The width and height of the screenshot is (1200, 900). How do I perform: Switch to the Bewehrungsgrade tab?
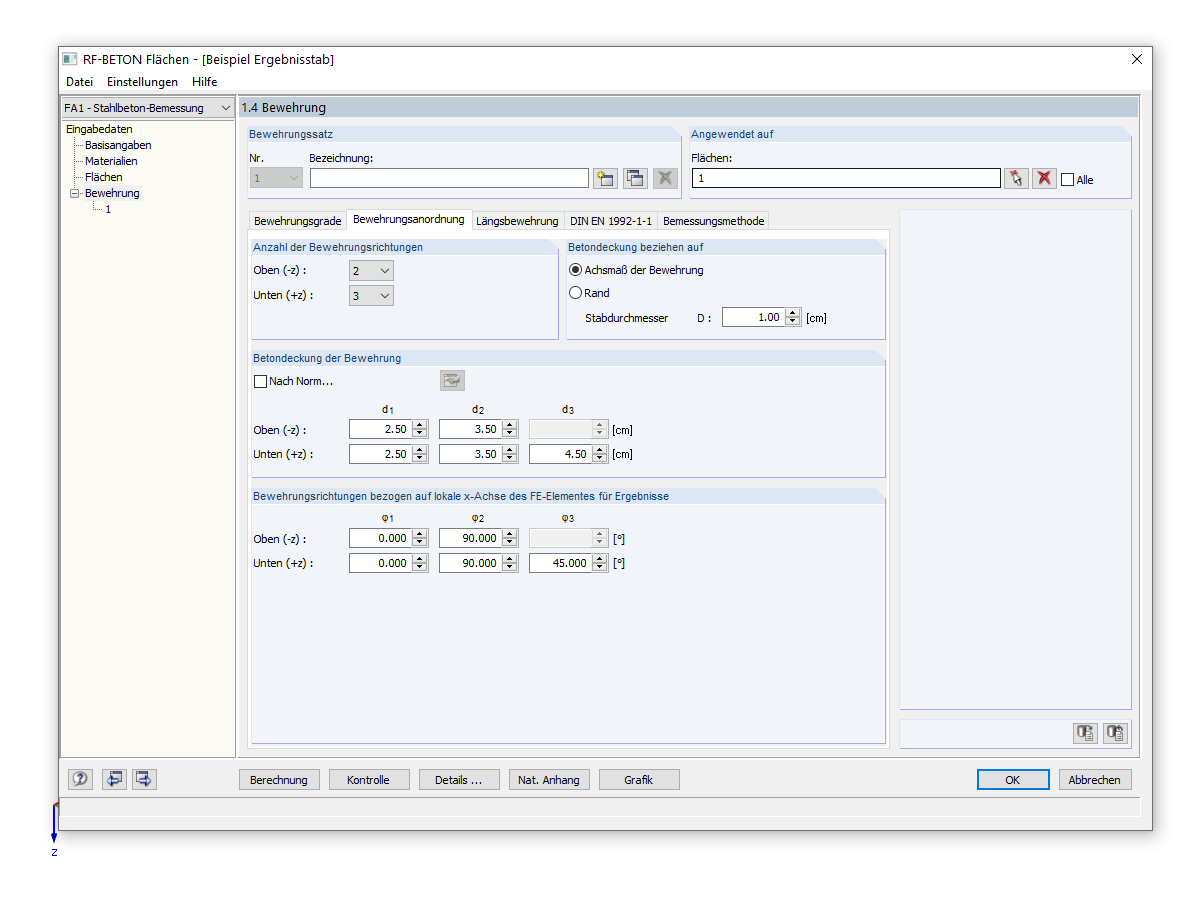click(x=298, y=221)
